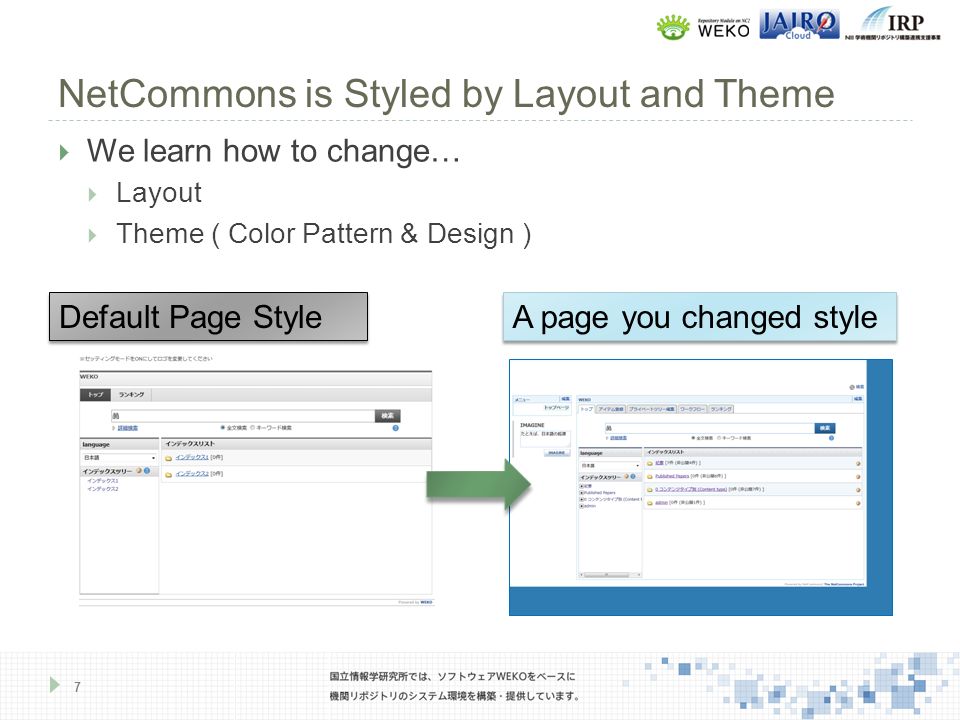Click the search input field in default page
The width and height of the screenshot is (960, 720).
point(242,416)
